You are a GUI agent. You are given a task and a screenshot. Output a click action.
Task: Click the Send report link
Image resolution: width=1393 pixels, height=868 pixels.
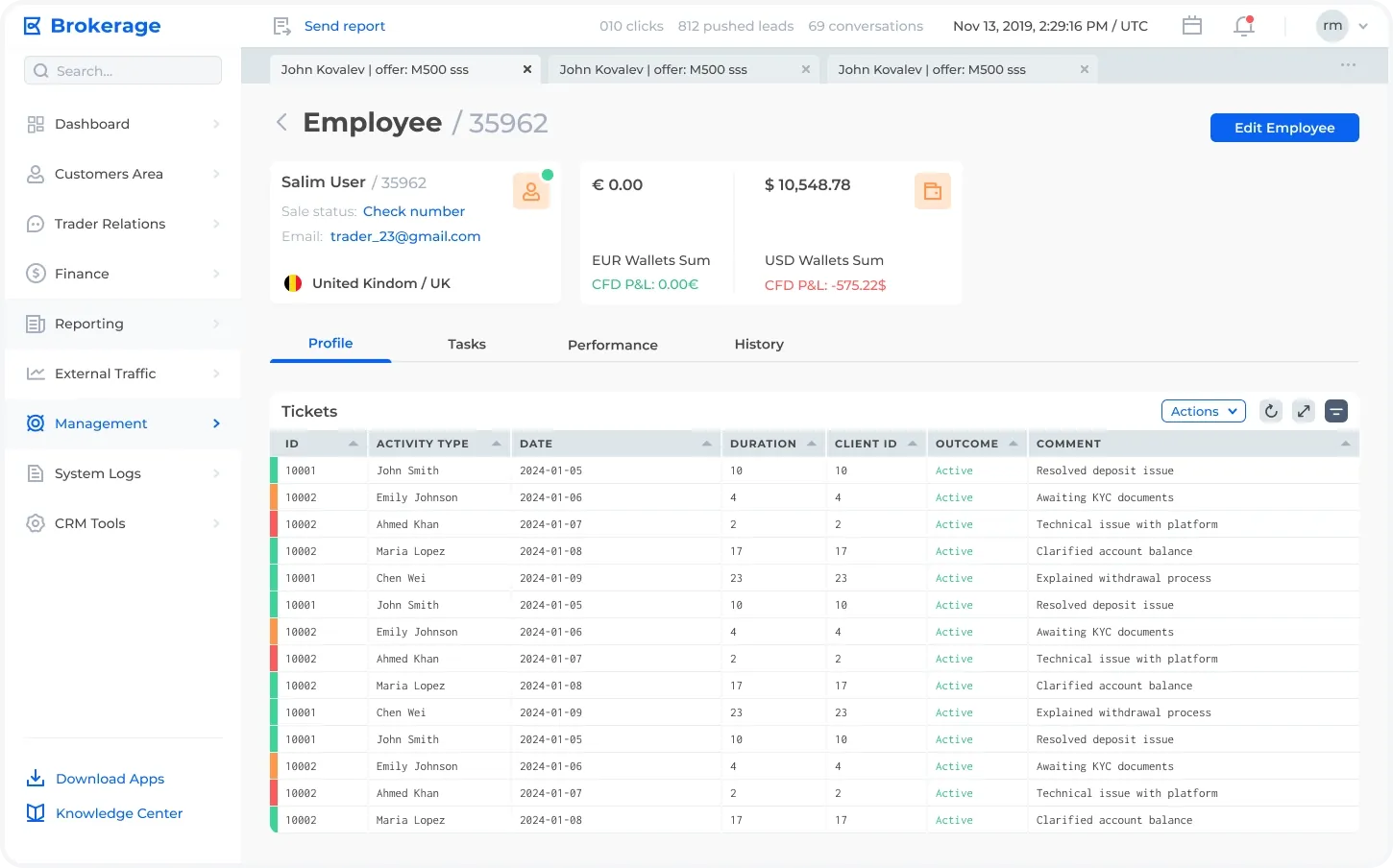tap(345, 26)
